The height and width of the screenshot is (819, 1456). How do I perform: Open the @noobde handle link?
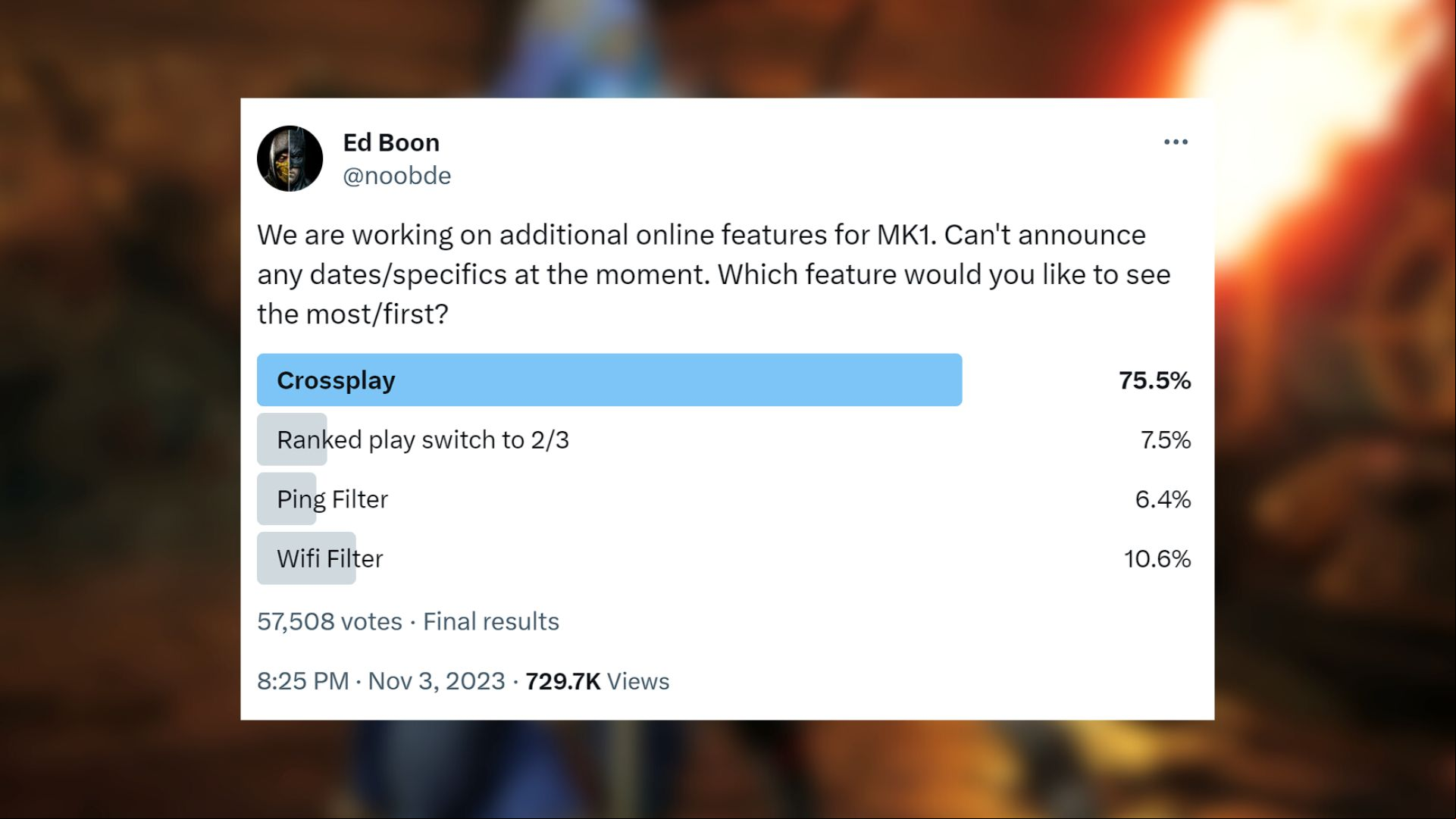point(396,176)
